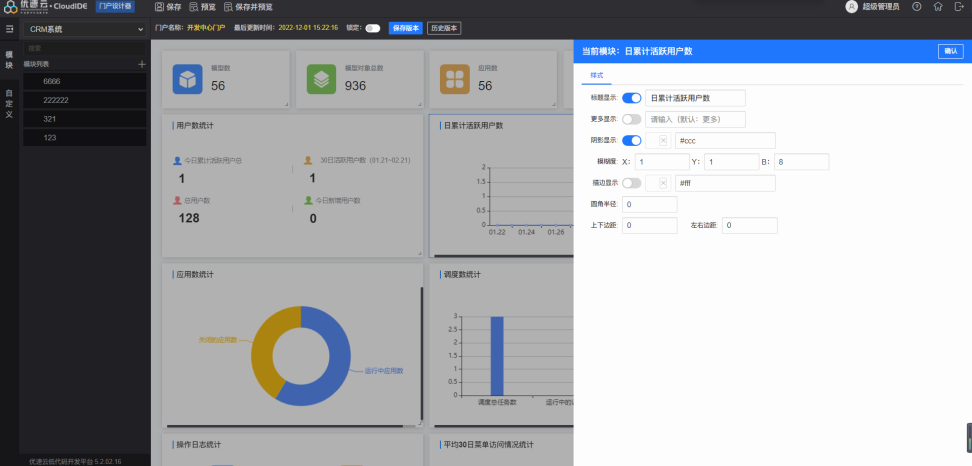Click the 圆角半径 input field
972x466 pixels.
650,204
